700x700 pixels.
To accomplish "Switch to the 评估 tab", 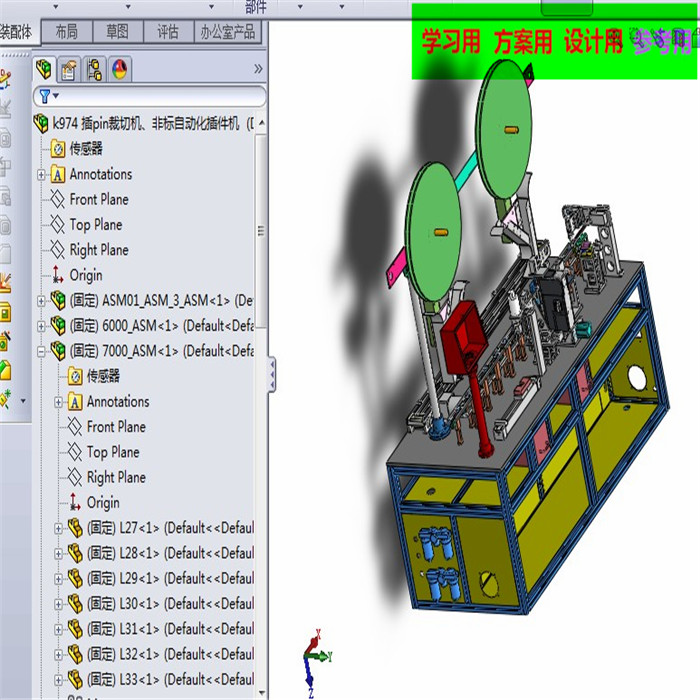I will coord(168,32).
